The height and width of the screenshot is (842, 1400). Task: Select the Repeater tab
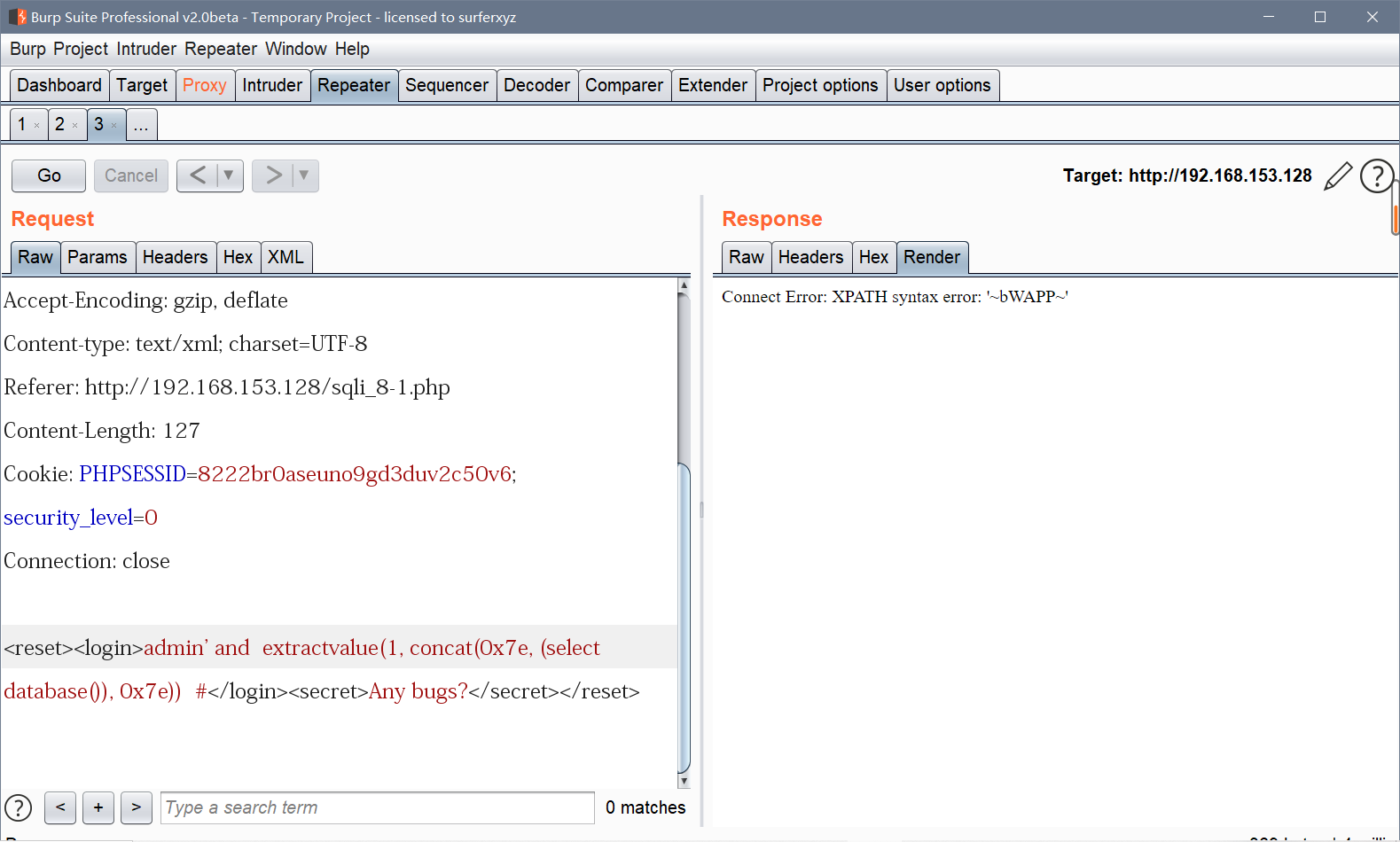354,85
